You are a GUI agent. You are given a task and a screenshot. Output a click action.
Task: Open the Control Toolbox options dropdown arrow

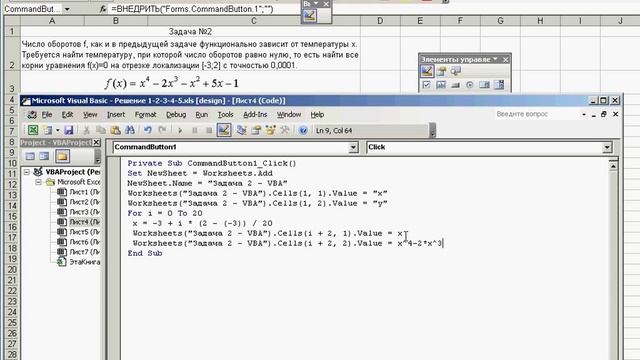tap(496, 60)
